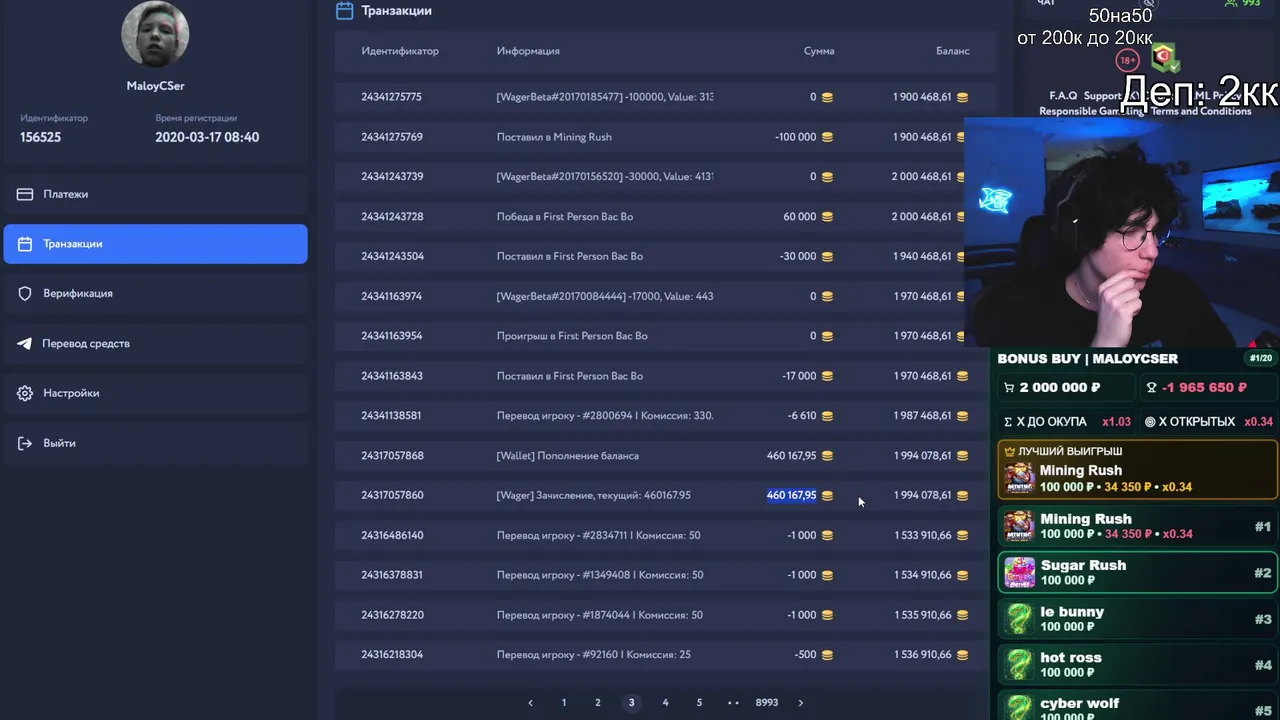Click Выйти to log out

[x=155, y=443]
